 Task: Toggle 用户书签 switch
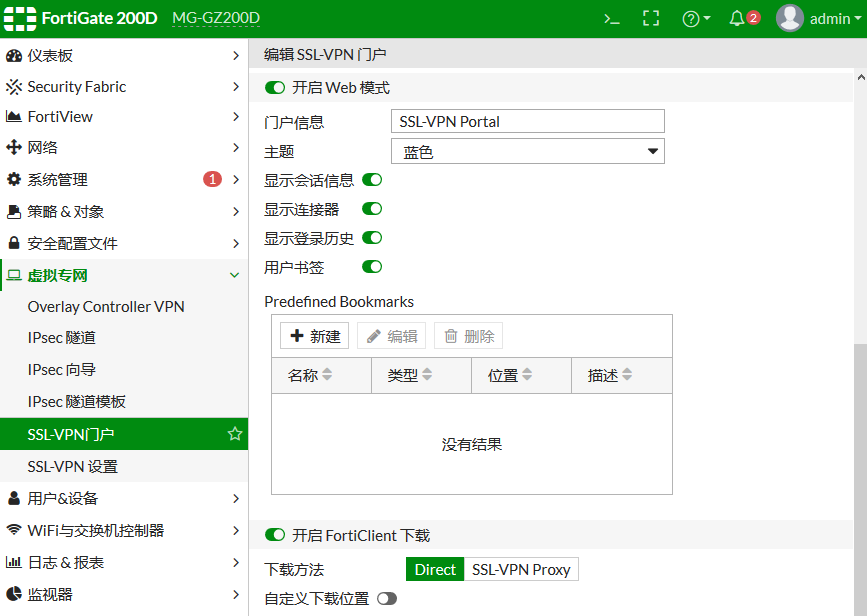(x=372, y=267)
